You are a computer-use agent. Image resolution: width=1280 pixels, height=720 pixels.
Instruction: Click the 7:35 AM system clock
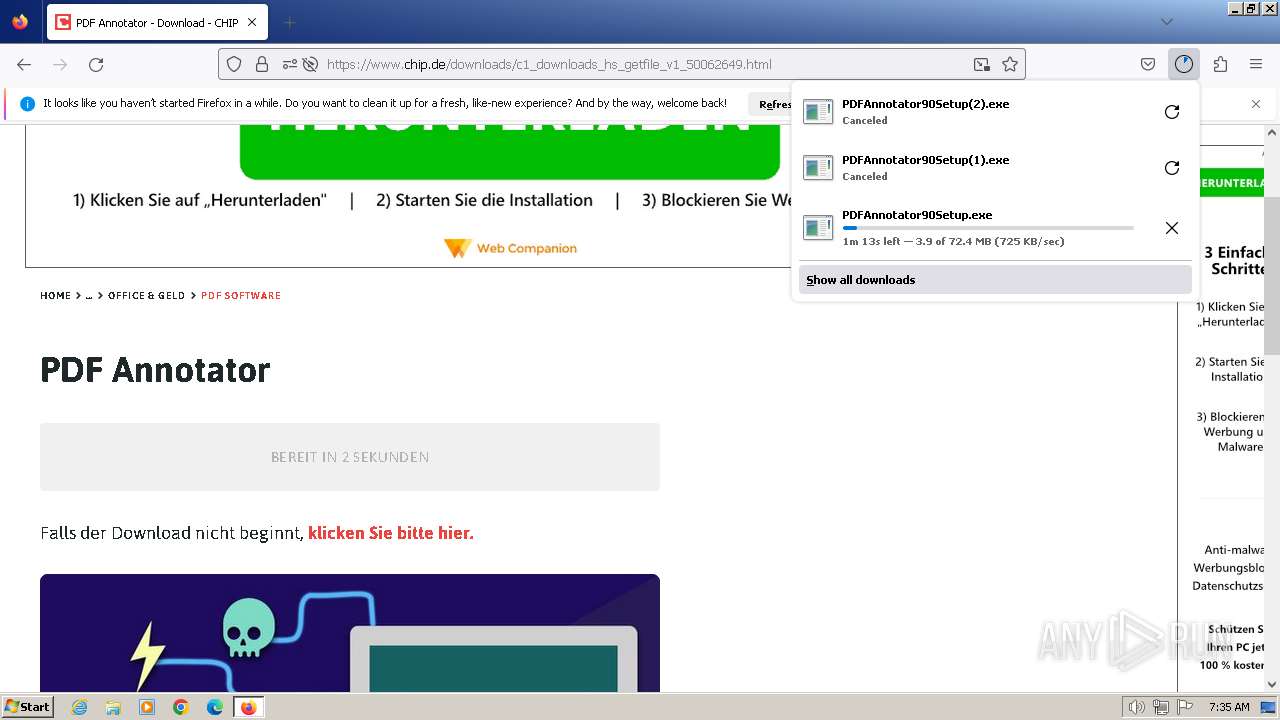[1229, 707]
